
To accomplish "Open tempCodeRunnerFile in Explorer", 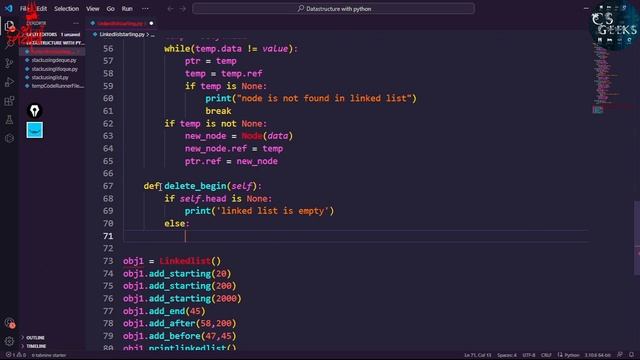I will 57,86.
